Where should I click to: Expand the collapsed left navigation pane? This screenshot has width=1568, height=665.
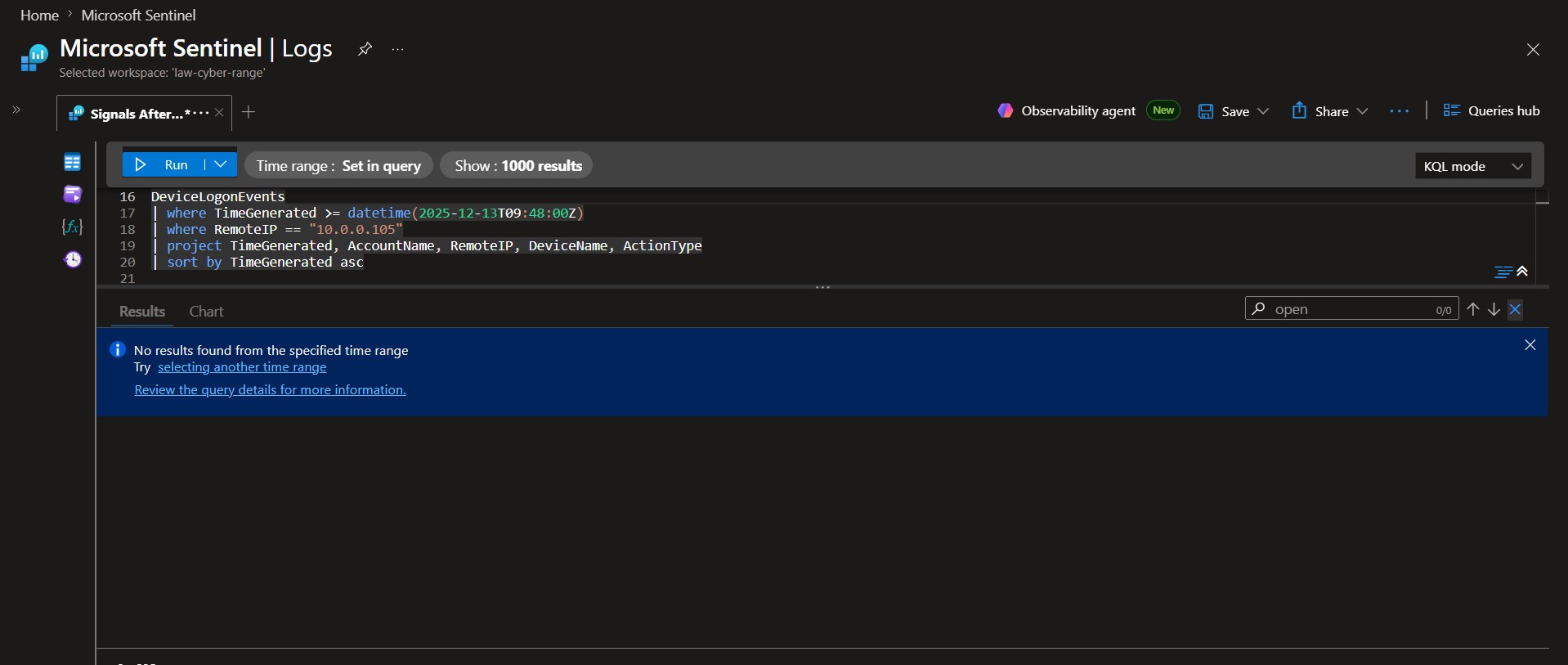[x=16, y=110]
